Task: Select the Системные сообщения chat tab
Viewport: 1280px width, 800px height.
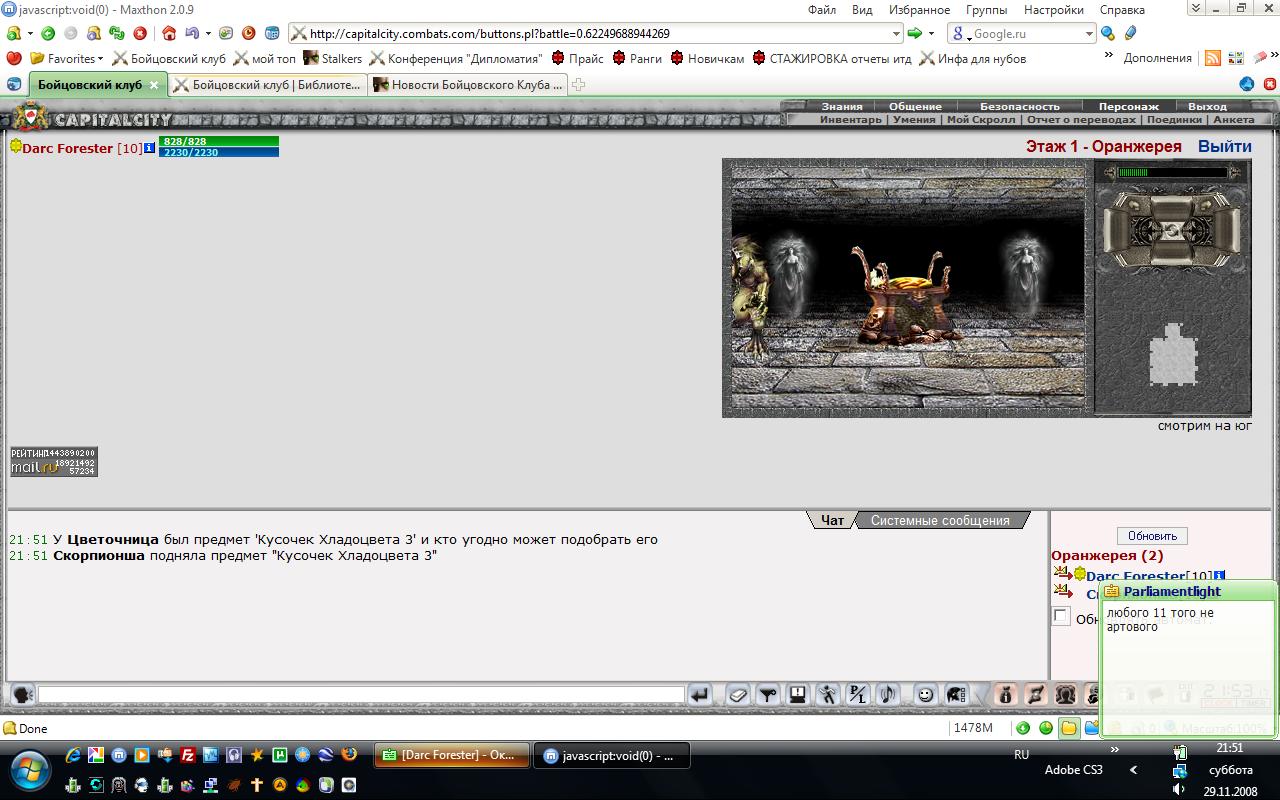Action: (x=940, y=520)
